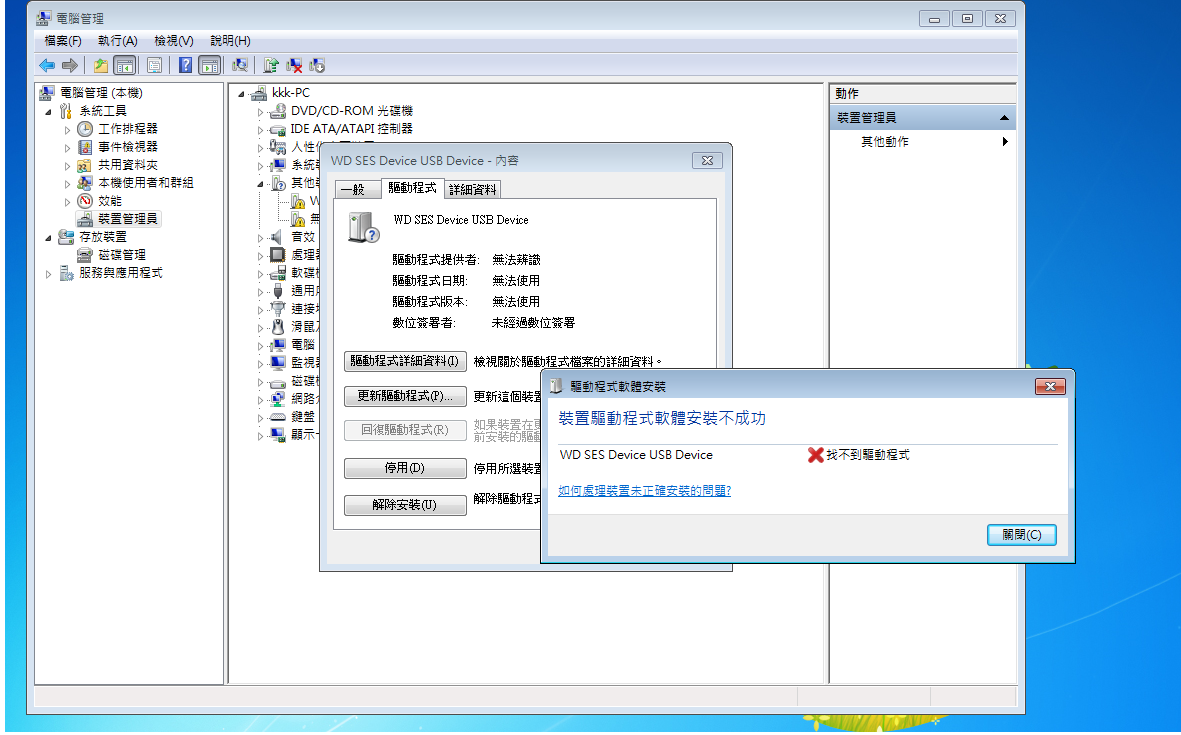Click the 無法辨識 provider value
1181x735 pixels.
(x=517, y=260)
